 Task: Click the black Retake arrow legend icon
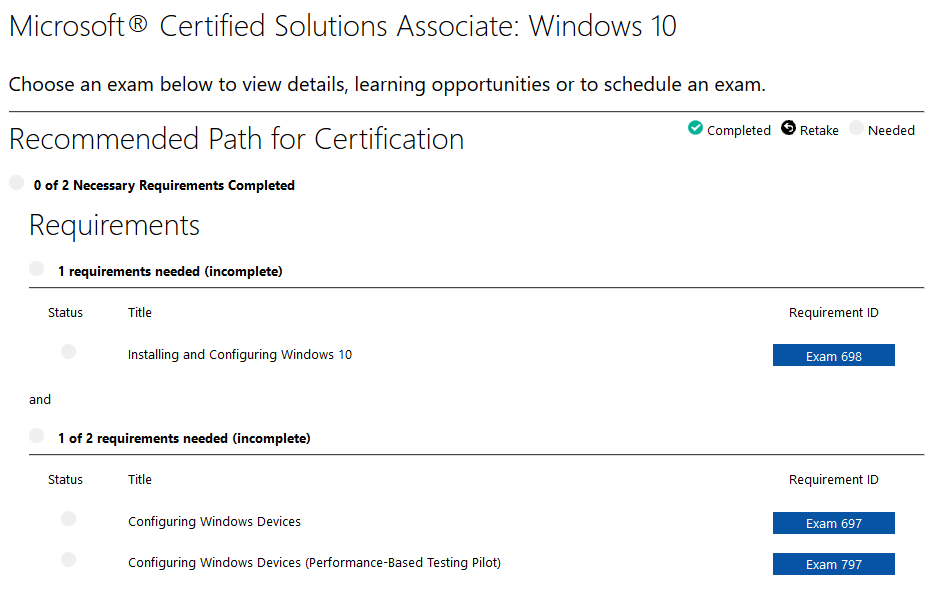pos(788,128)
